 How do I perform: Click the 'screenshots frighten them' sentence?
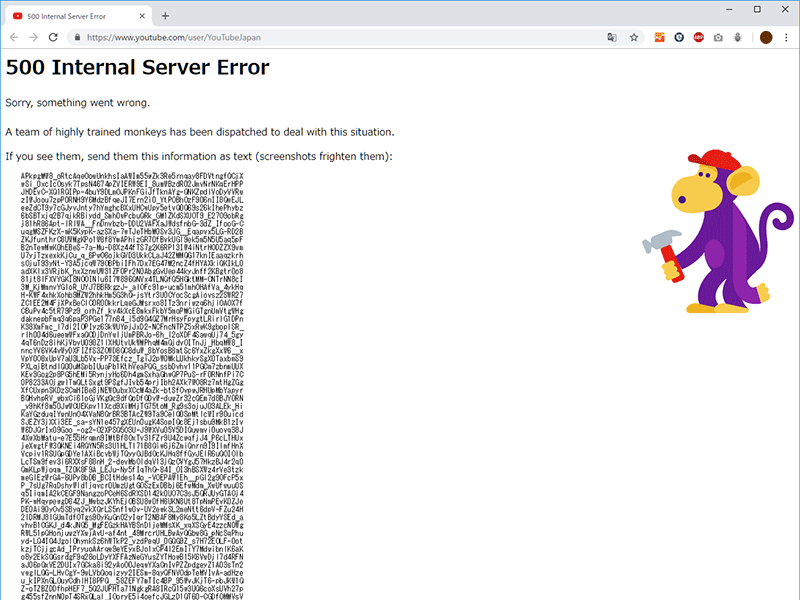199,157
